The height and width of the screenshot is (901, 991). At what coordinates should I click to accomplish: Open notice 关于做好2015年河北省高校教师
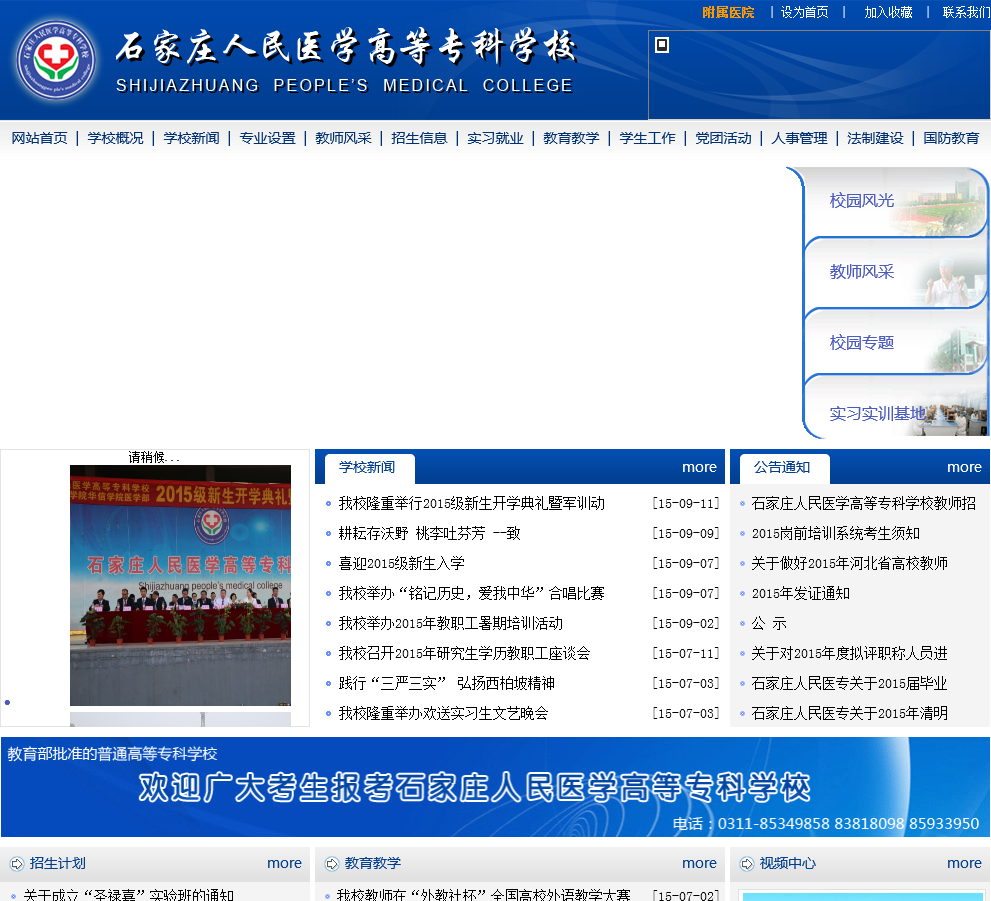tap(849, 564)
